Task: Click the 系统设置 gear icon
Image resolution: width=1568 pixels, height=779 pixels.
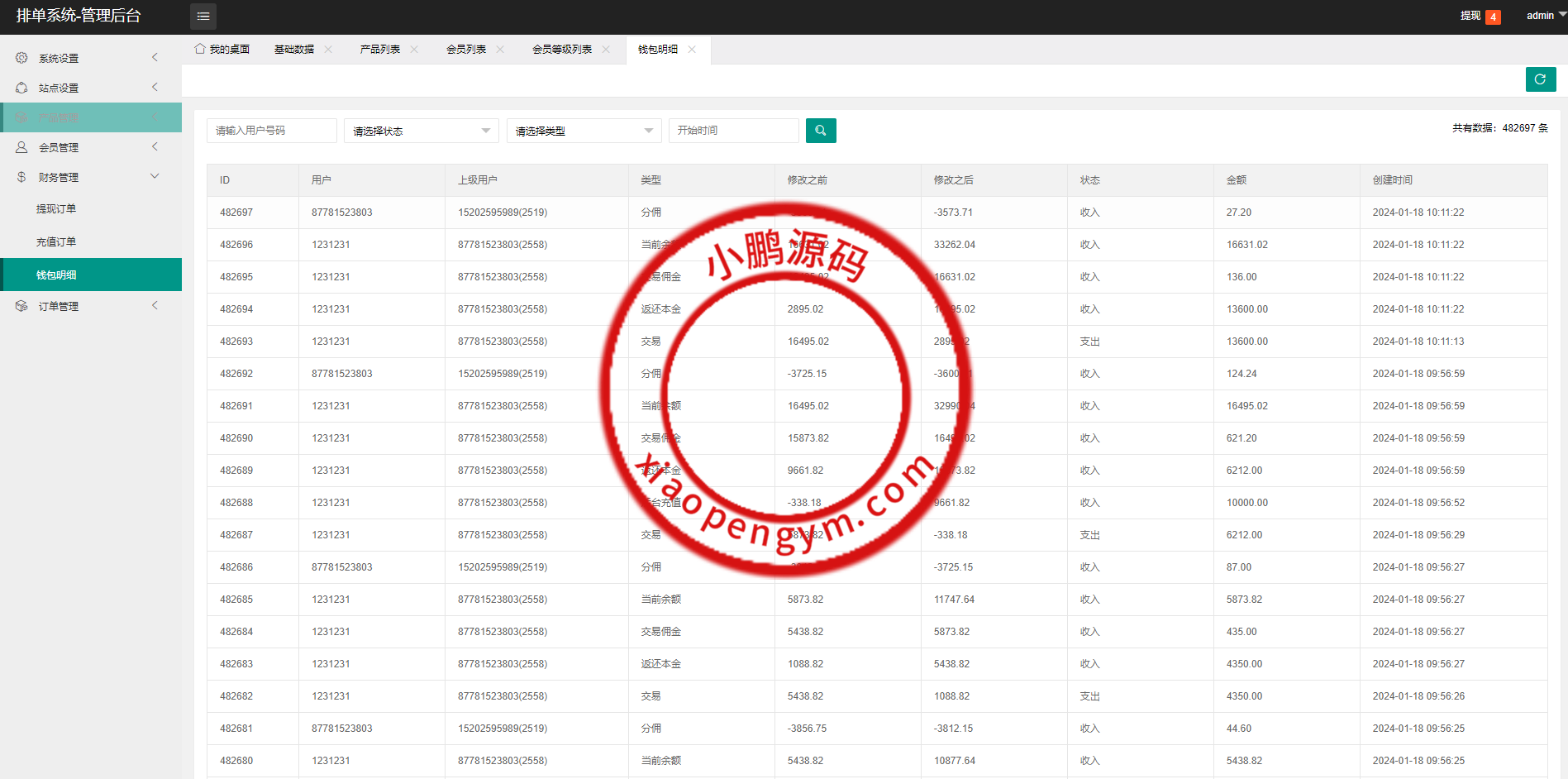Action: 21,58
